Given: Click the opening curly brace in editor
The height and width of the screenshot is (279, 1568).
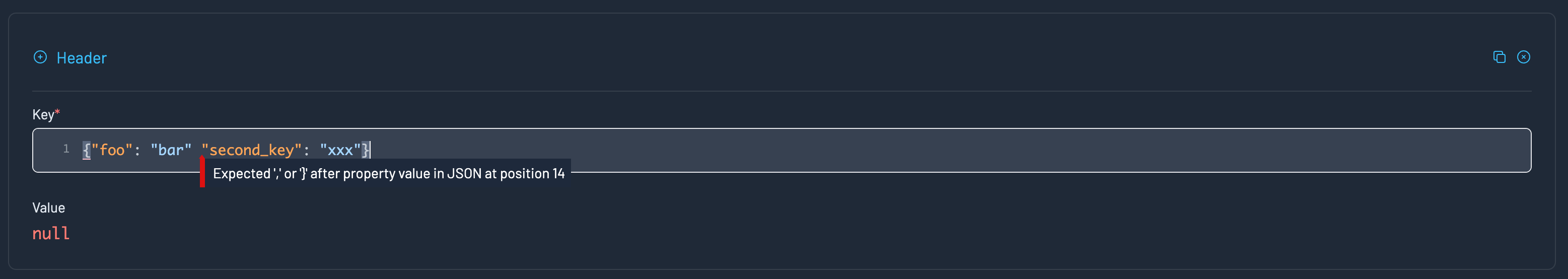Looking at the screenshot, I should (87, 150).
